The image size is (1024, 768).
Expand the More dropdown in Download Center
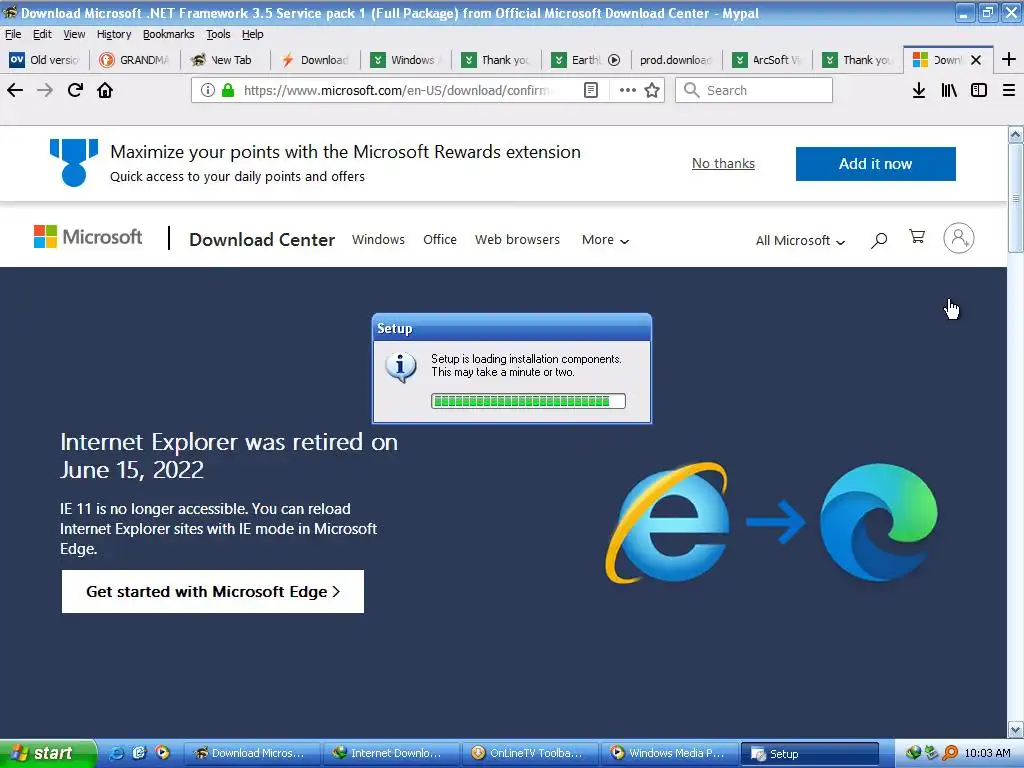[605, 240]
